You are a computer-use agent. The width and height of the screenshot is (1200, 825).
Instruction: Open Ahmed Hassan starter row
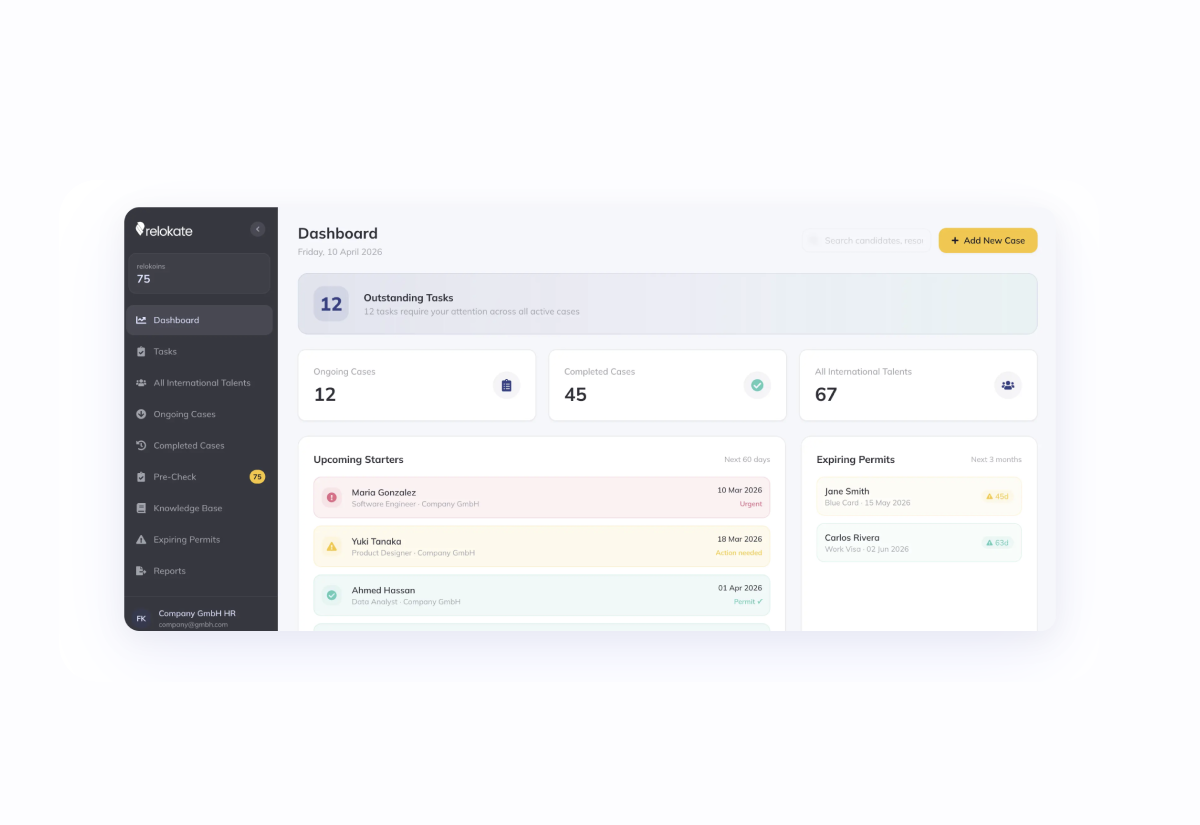[x=542, y=595]
